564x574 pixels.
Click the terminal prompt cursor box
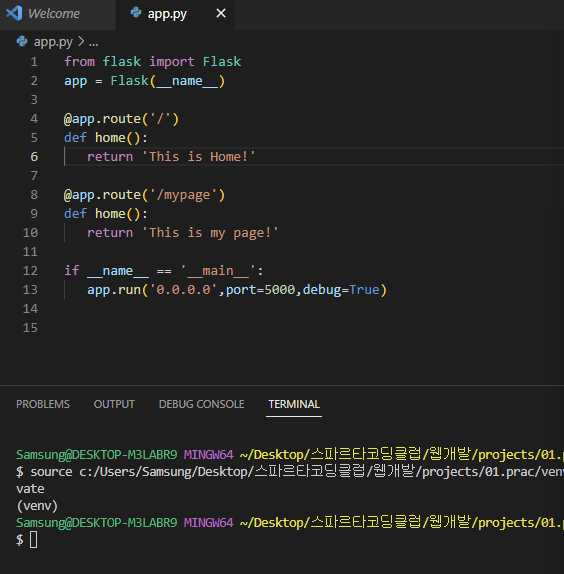coord(33,540)
